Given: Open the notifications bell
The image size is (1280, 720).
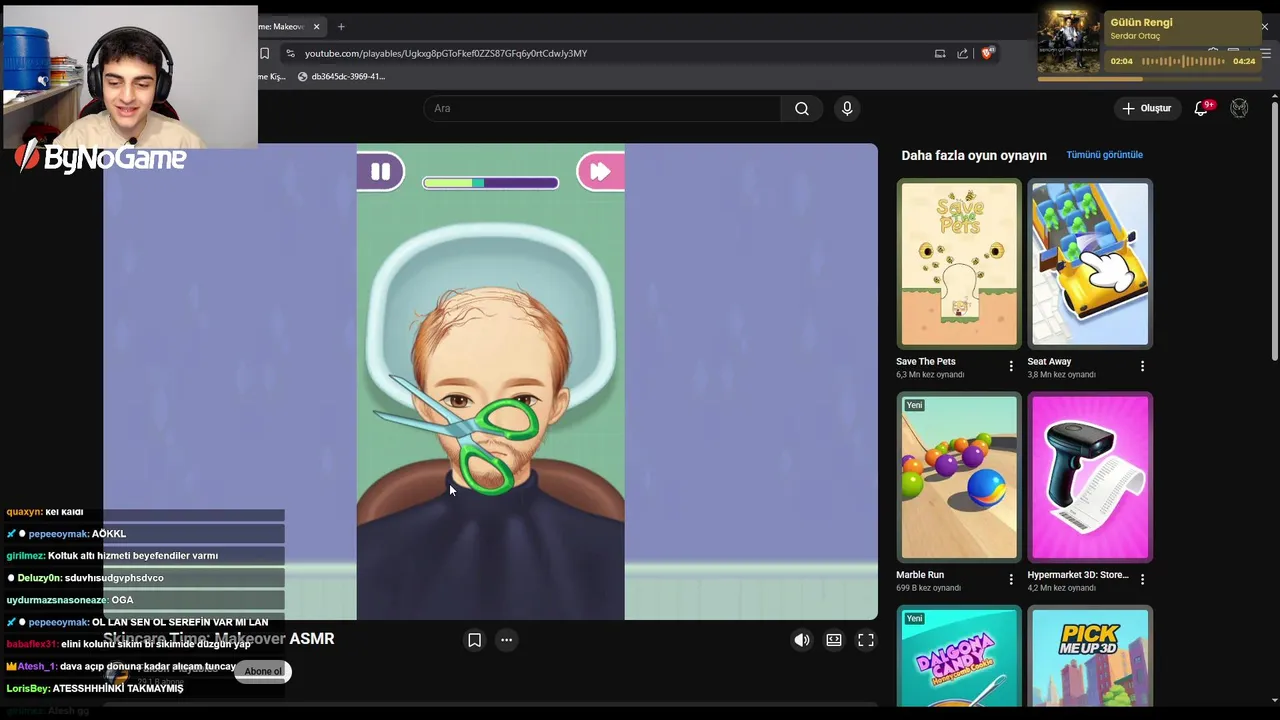Looking at the screenshot, I should (x=1202, y=108).
